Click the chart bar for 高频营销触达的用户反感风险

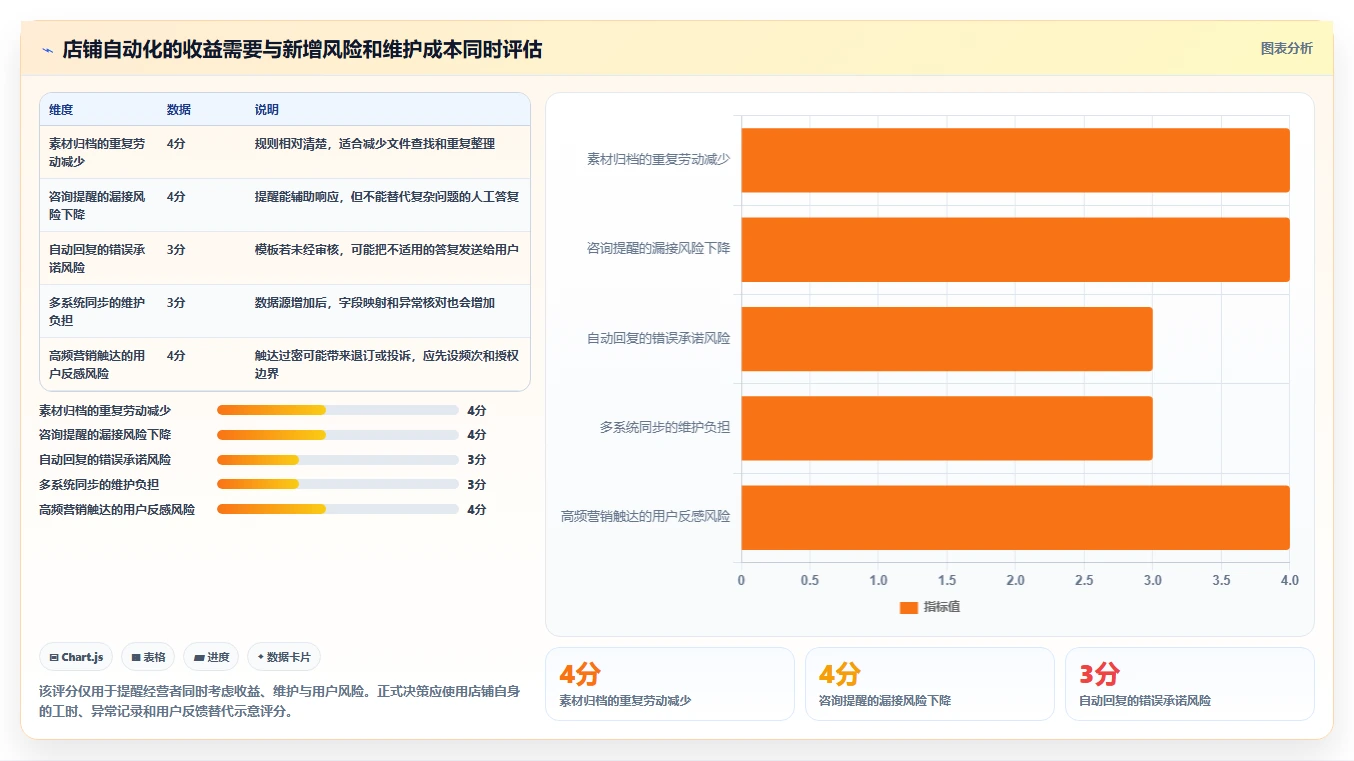click(1015, 517)
